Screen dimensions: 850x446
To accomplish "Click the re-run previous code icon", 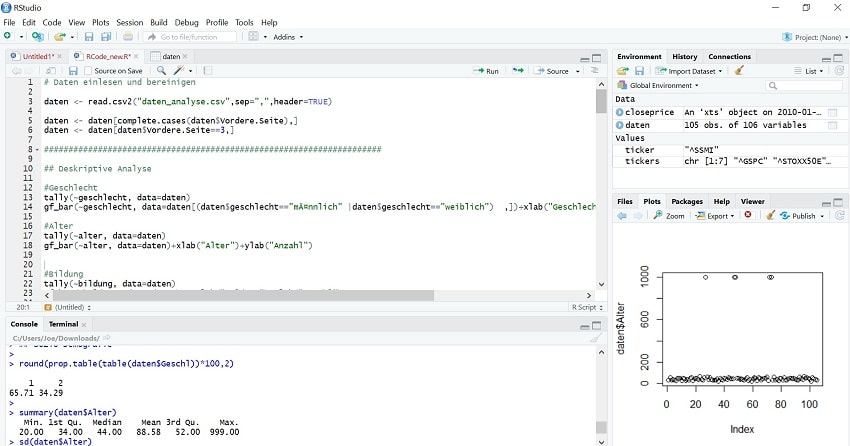I will pyautogui.click(x=518, y=71).
